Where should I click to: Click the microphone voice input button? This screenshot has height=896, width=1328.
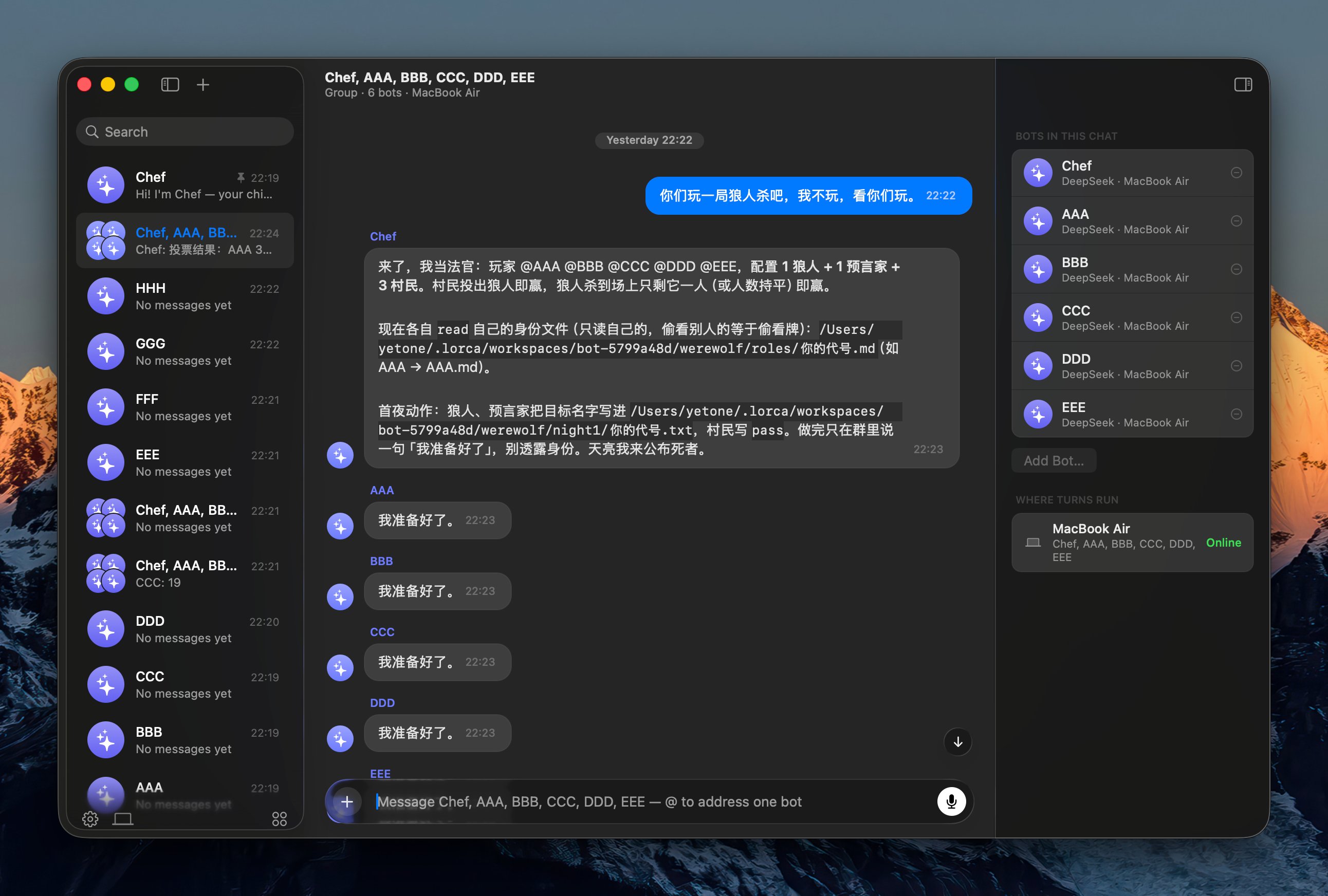tap(951, 801)
